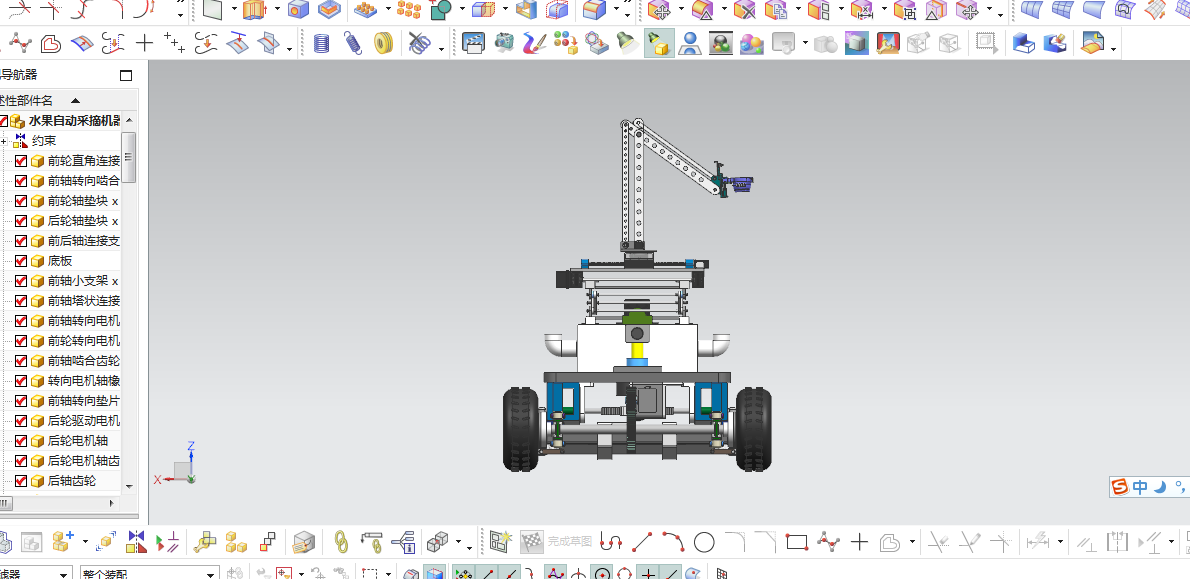Click the navigator horizontal scrollbar right arrow
Screen dimensions: 1190x579
112,502
